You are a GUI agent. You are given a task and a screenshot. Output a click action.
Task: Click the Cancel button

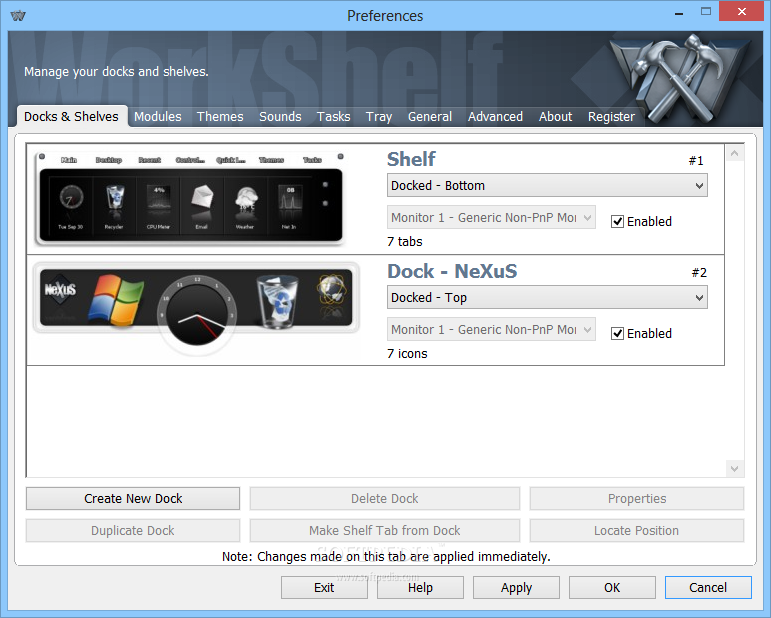tap(708, 588)
